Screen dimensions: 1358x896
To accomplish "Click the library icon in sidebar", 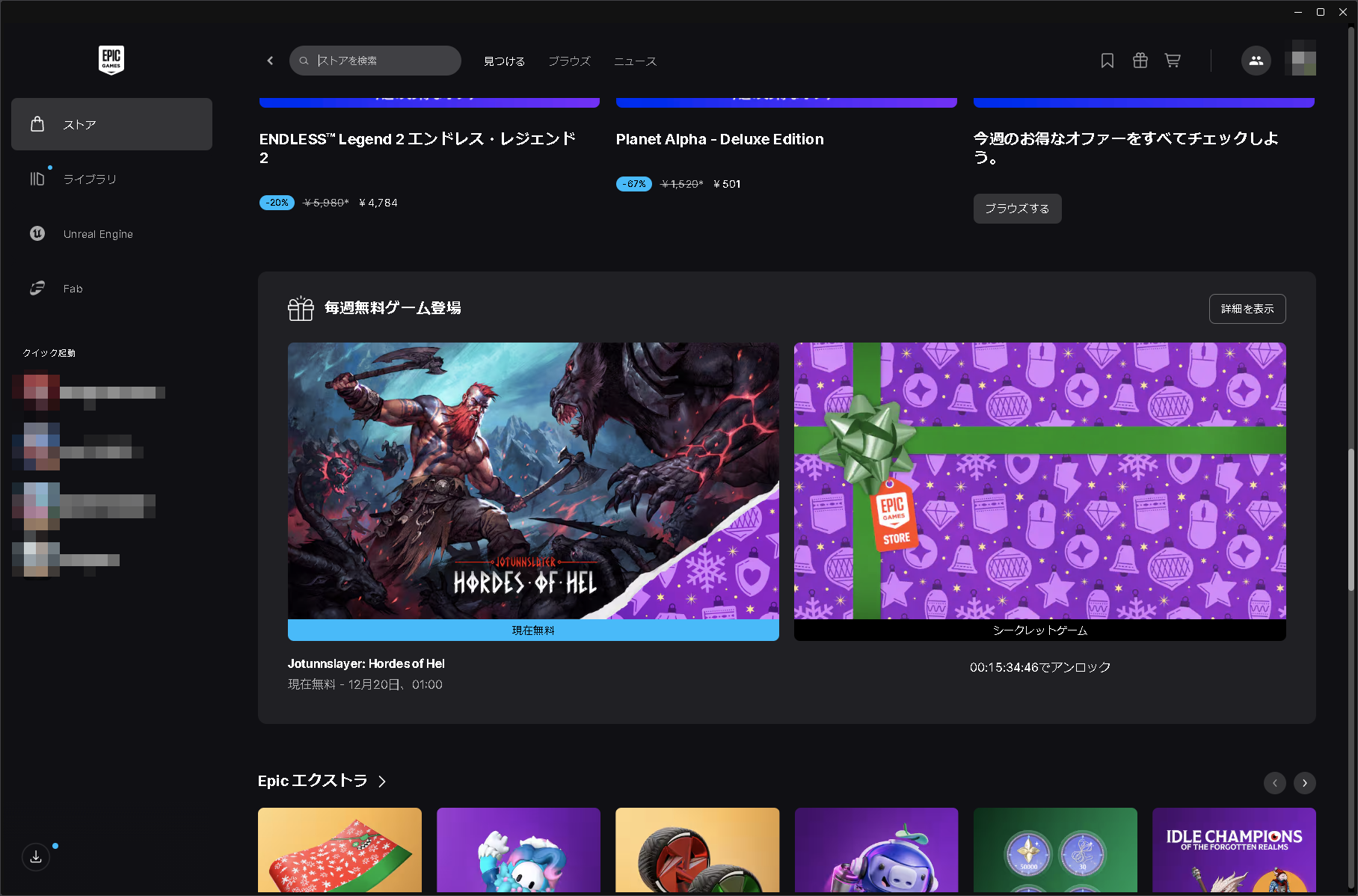I will coord(37,179).
